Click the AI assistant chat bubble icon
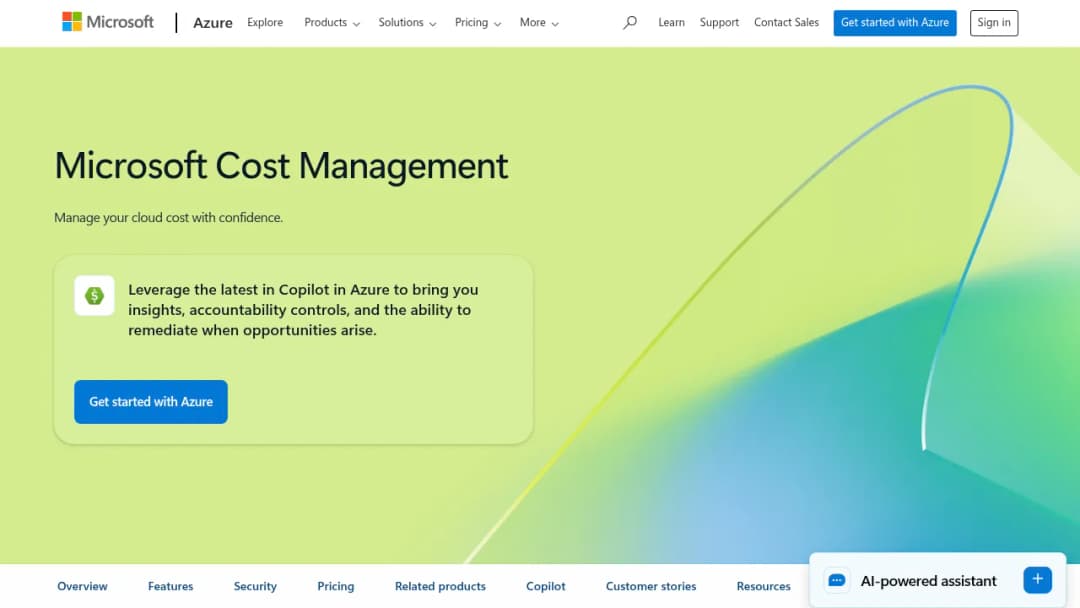The width and height of the screenshot is (1080, 608). pos(837,580)
